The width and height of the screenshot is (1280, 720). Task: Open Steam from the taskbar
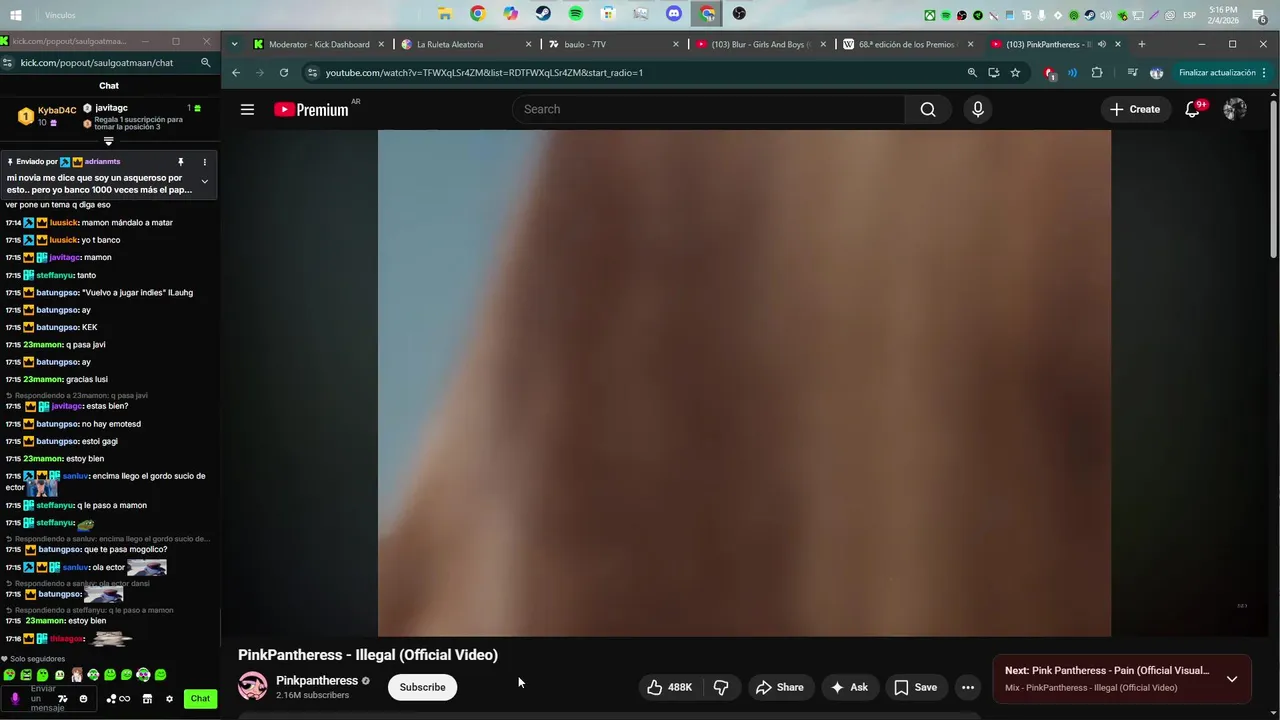coord(543,14)
